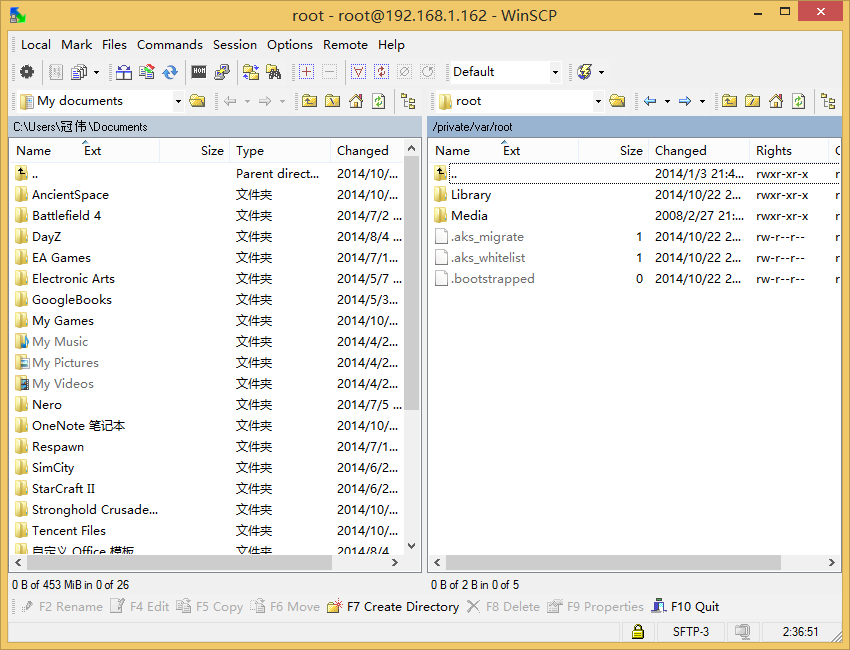Go to local home directory icon
Viewport: 850px width, 650px height.
coord(356,101)
